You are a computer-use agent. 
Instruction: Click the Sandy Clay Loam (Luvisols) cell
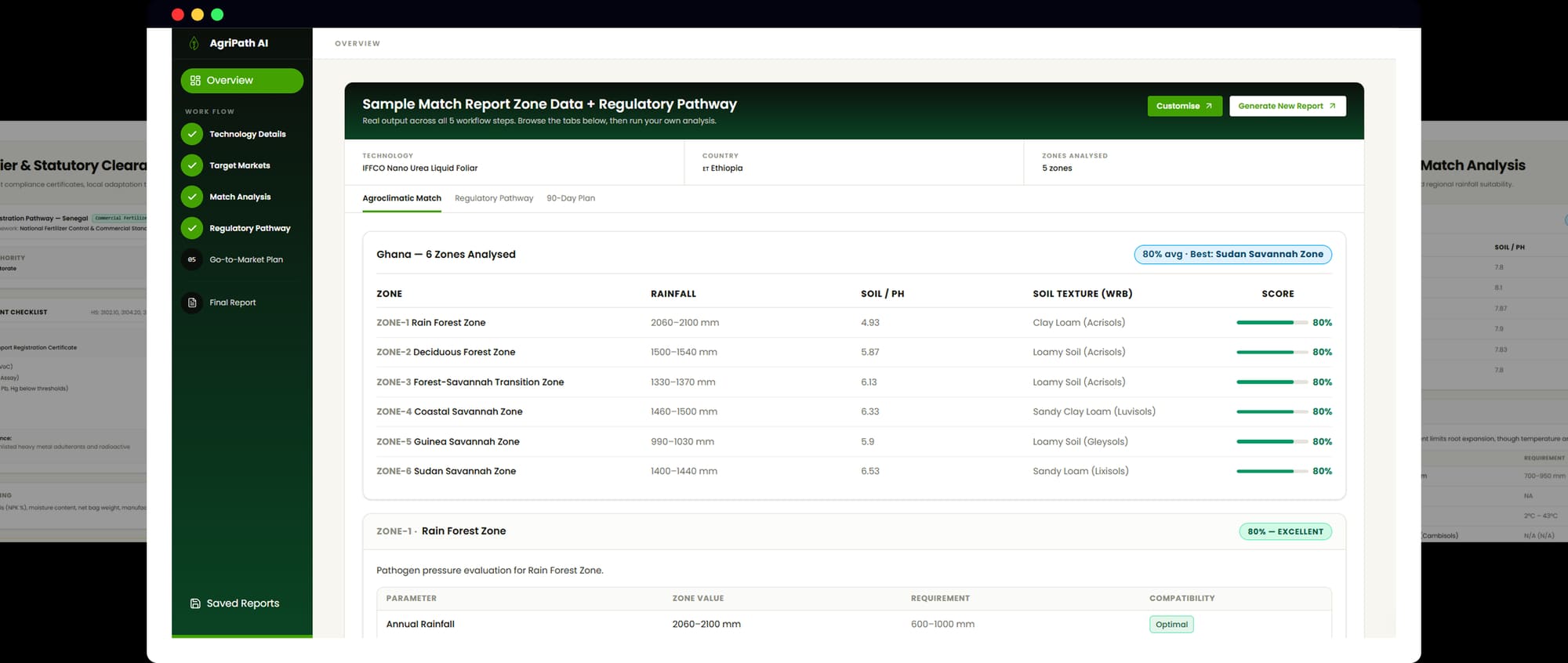coord(1094,412)
